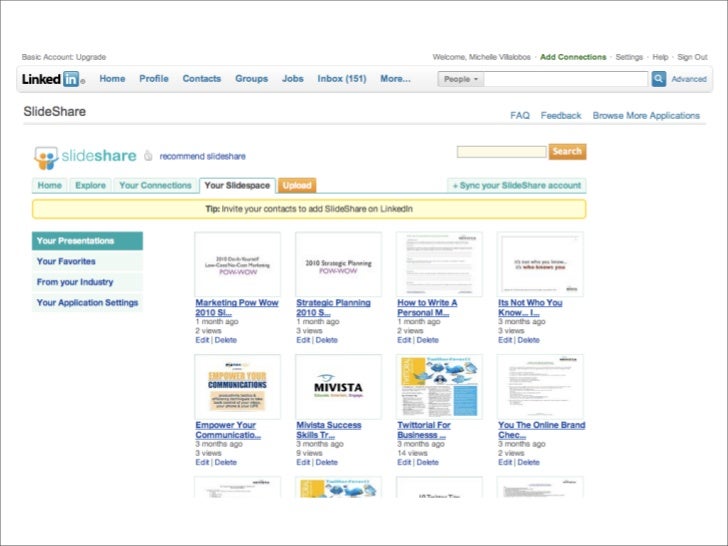The width and height of the screenshot is (728, 546).
Task: Go to LinkedIn Home in nav bar
Action: pos(112,78)
